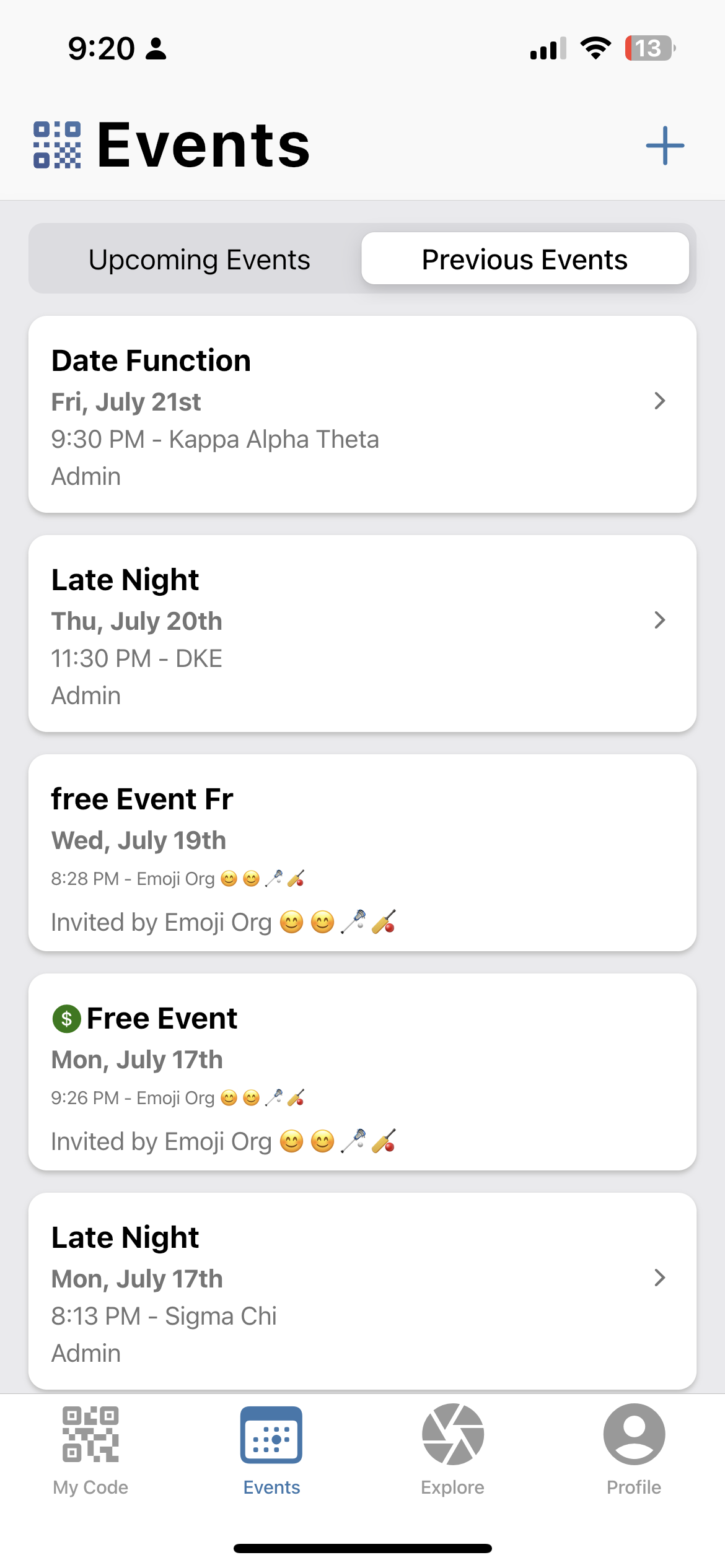Open the free Event Fr card

point(362,853)
